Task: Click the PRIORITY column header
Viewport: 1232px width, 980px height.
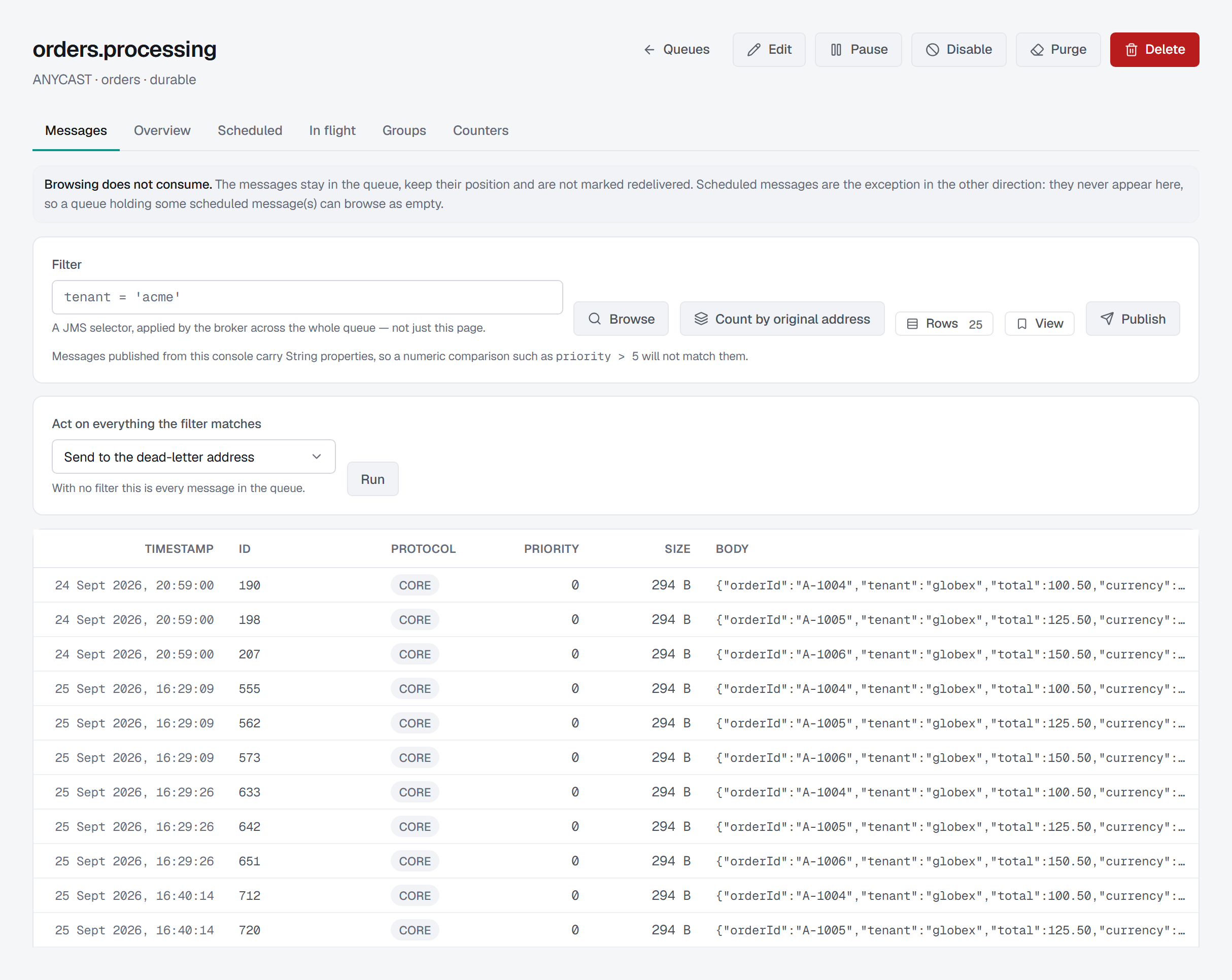Action: (552, 549)
